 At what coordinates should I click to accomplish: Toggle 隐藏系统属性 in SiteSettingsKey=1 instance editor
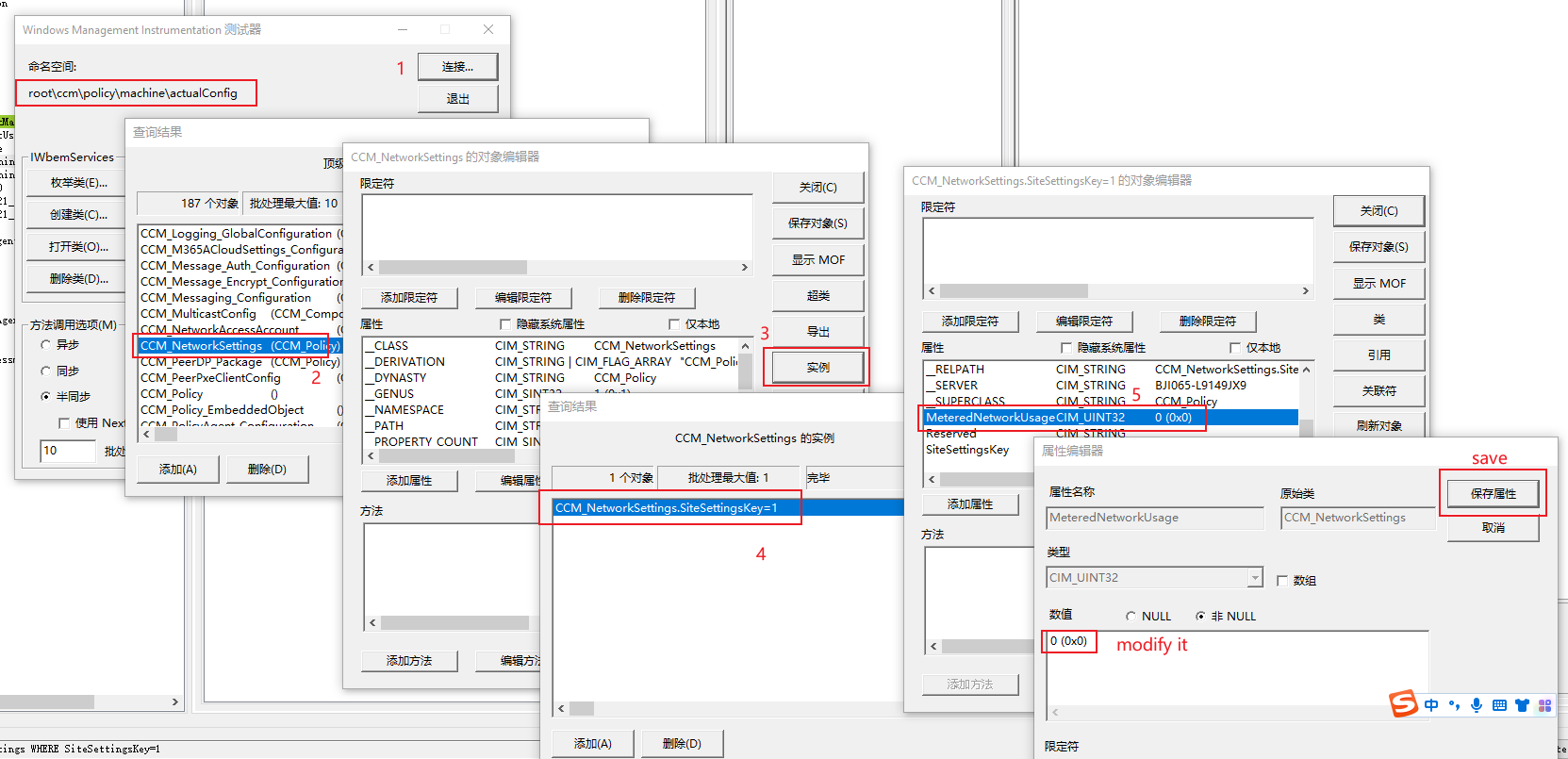tap(1066, 348)
